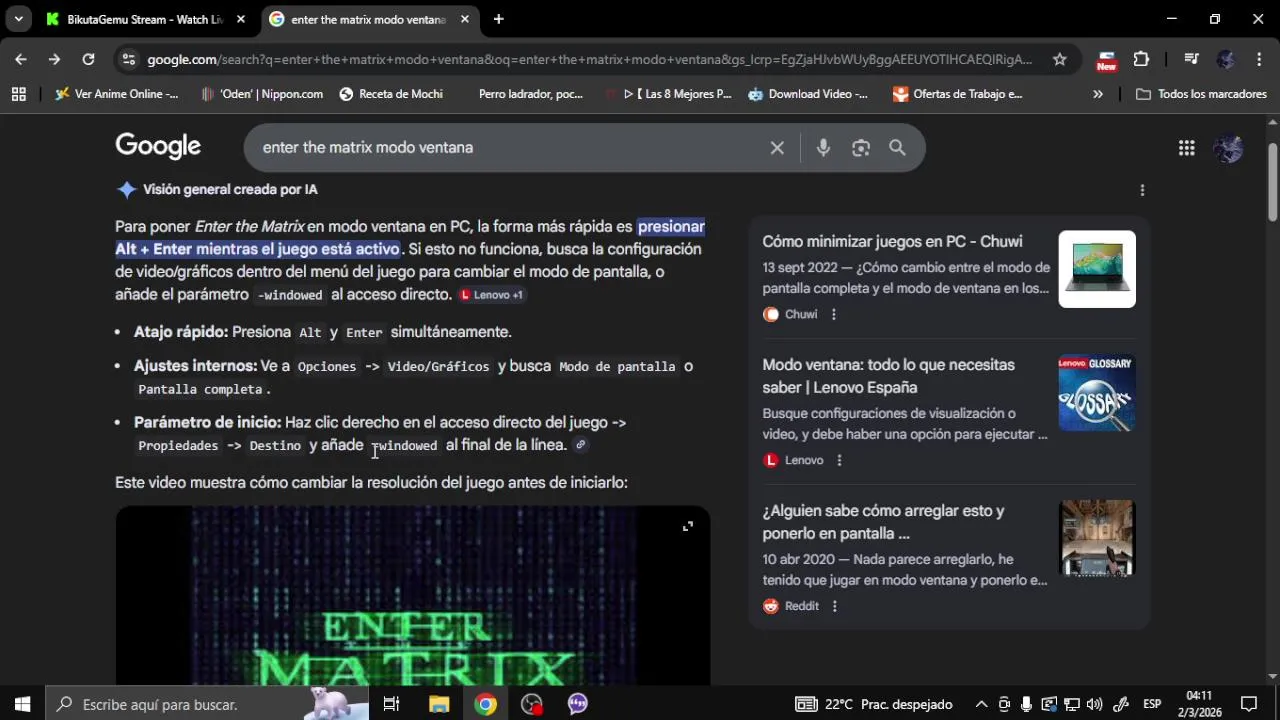Go back to previous page
Image resolution: width=1280 pixels, height=720 pixels.
pos(21,59)
